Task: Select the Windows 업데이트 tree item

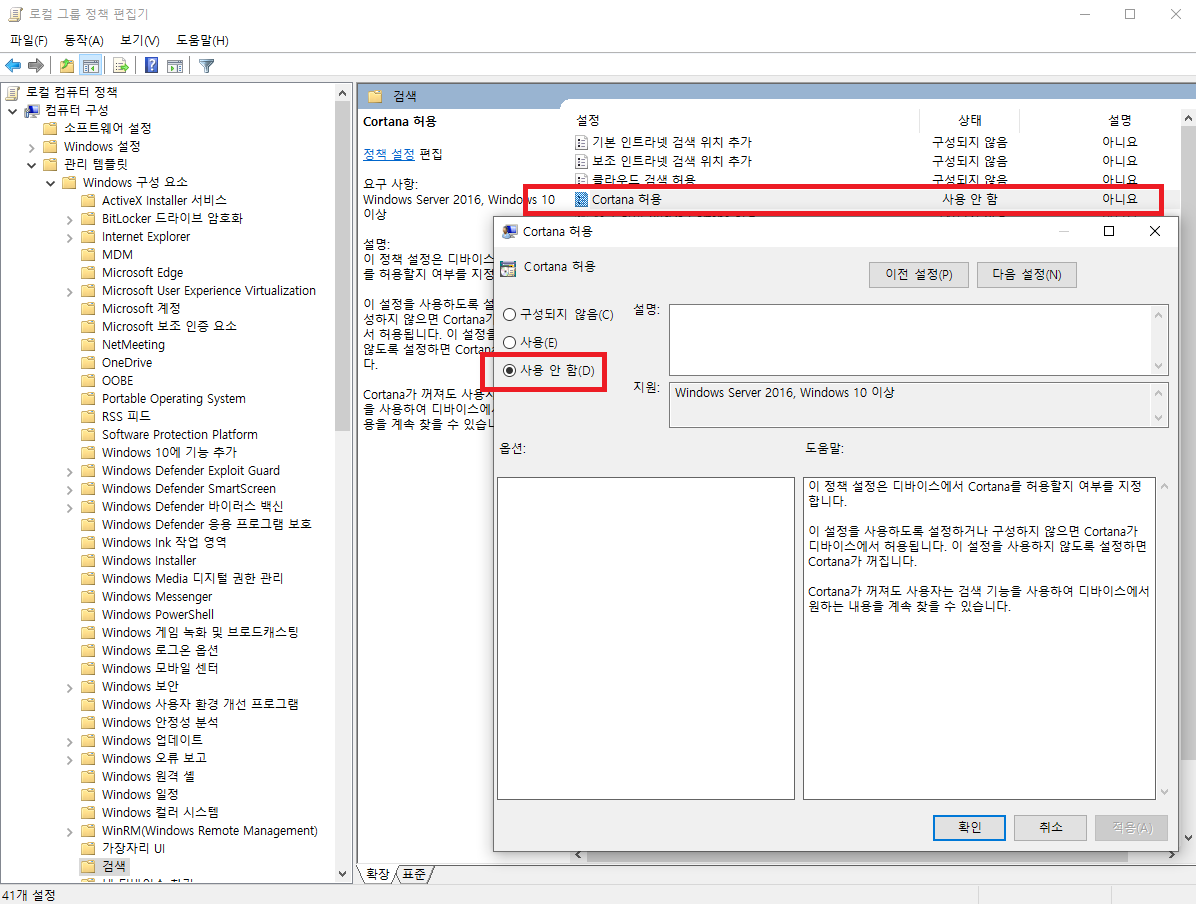Action: [153, 740]
